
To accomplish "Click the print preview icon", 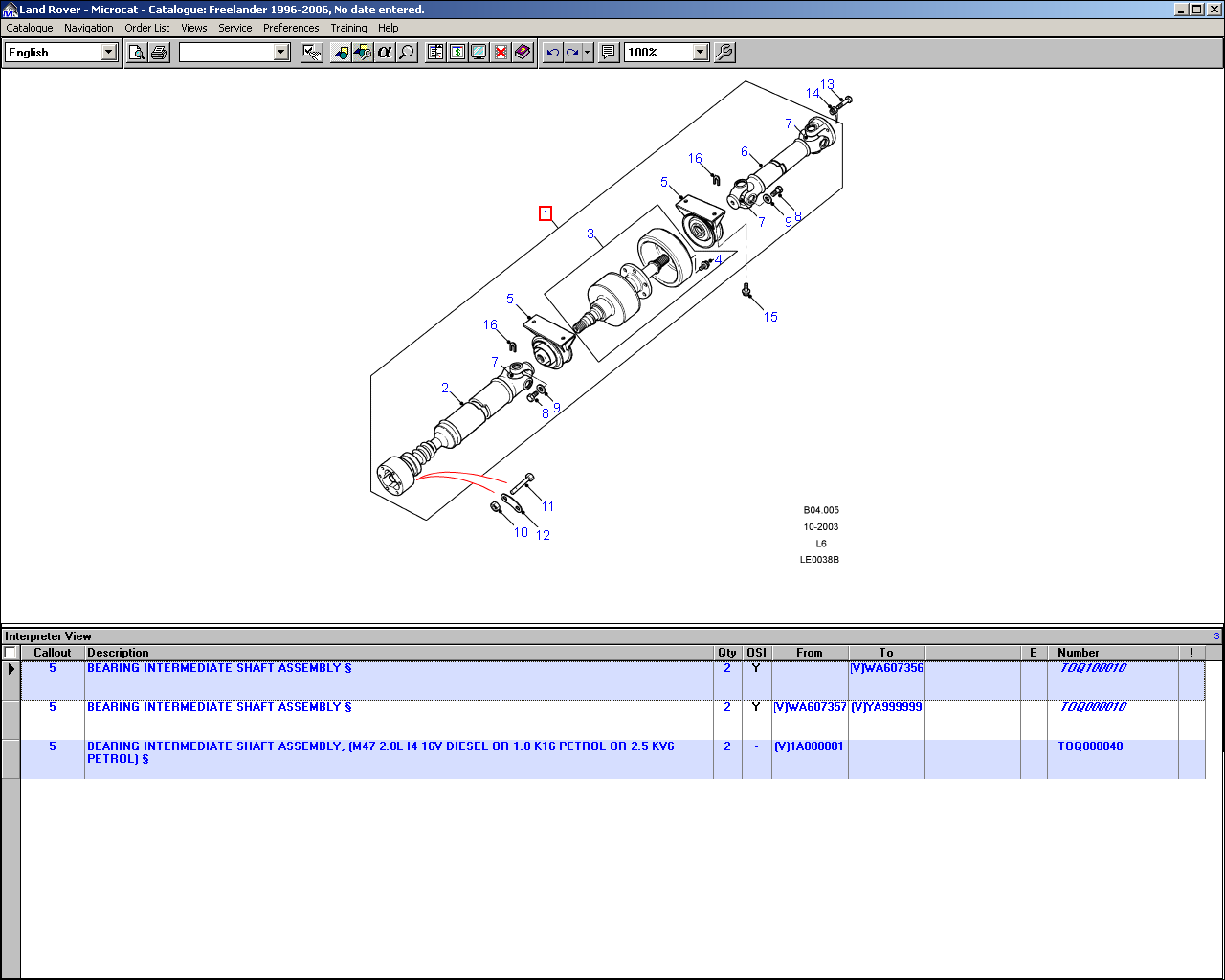I will [x=137, y=53].
